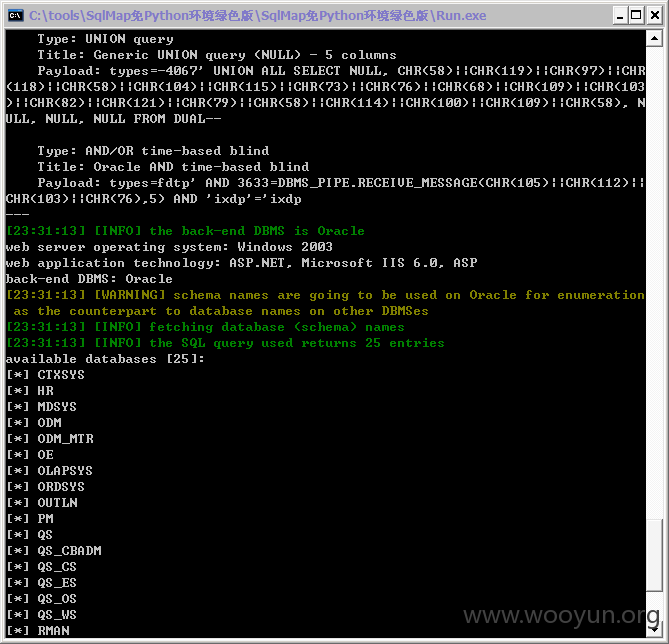Click 'Title: Oracle AND time-based blind' line
The width and height of the screenshot is (669, 644).
173,167
